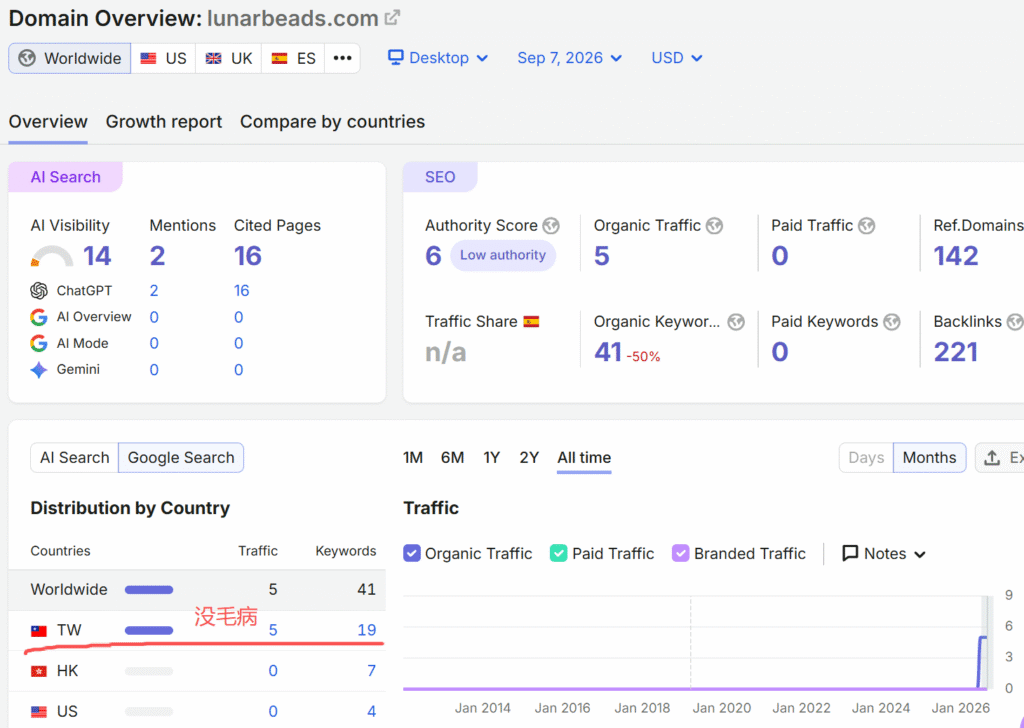Image resolution: width=1024 pixels, height=728 pixels.
Task: Click the AI Visibility gauge
Action: tap(52, 256)
